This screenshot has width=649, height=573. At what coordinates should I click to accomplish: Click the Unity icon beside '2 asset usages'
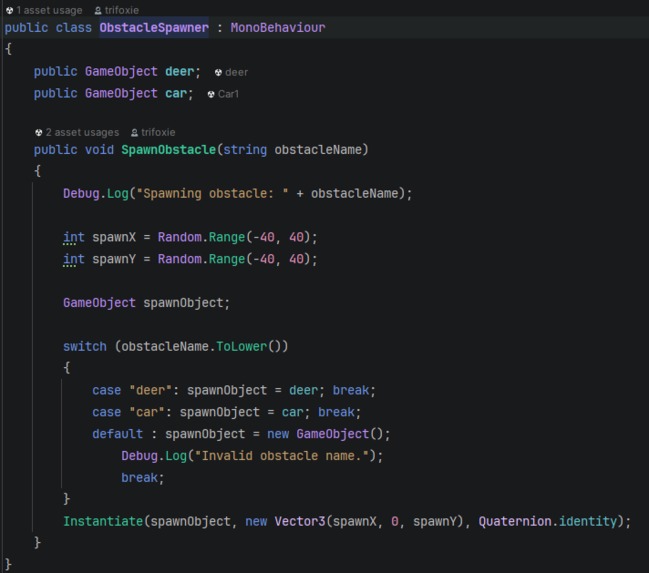click(38, 132)
